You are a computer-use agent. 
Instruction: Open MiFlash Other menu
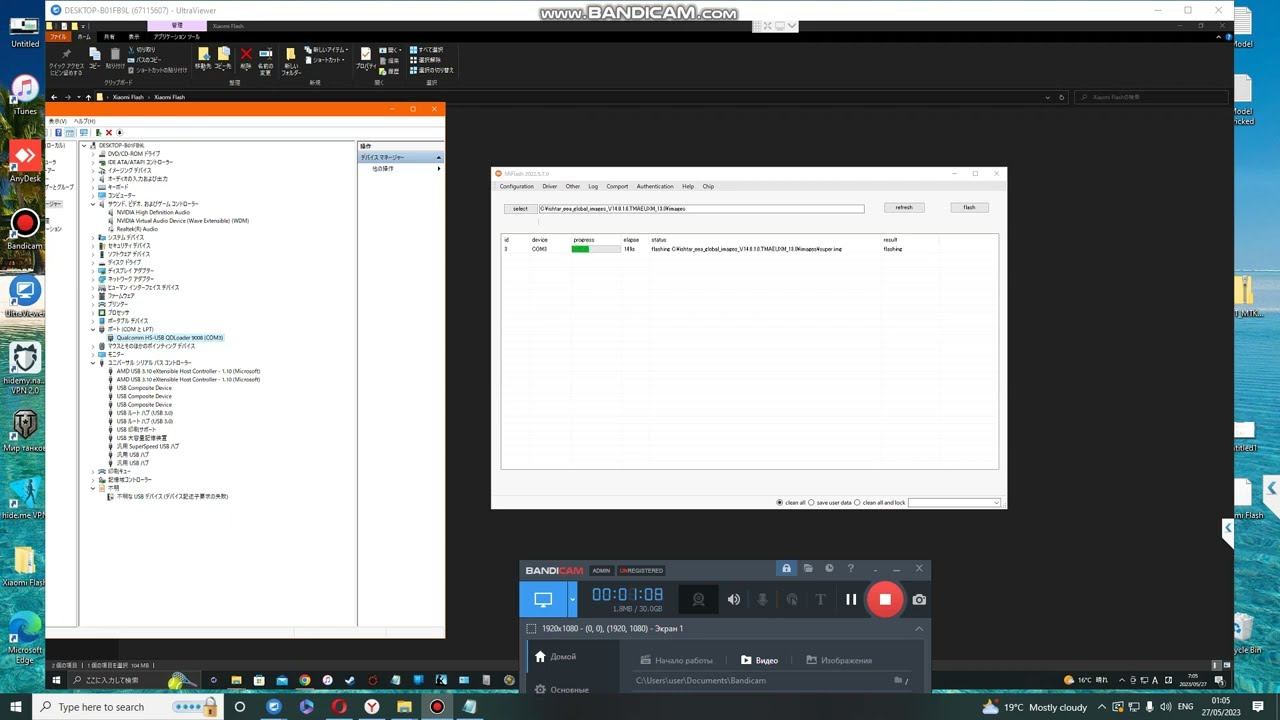pos(573,186)
